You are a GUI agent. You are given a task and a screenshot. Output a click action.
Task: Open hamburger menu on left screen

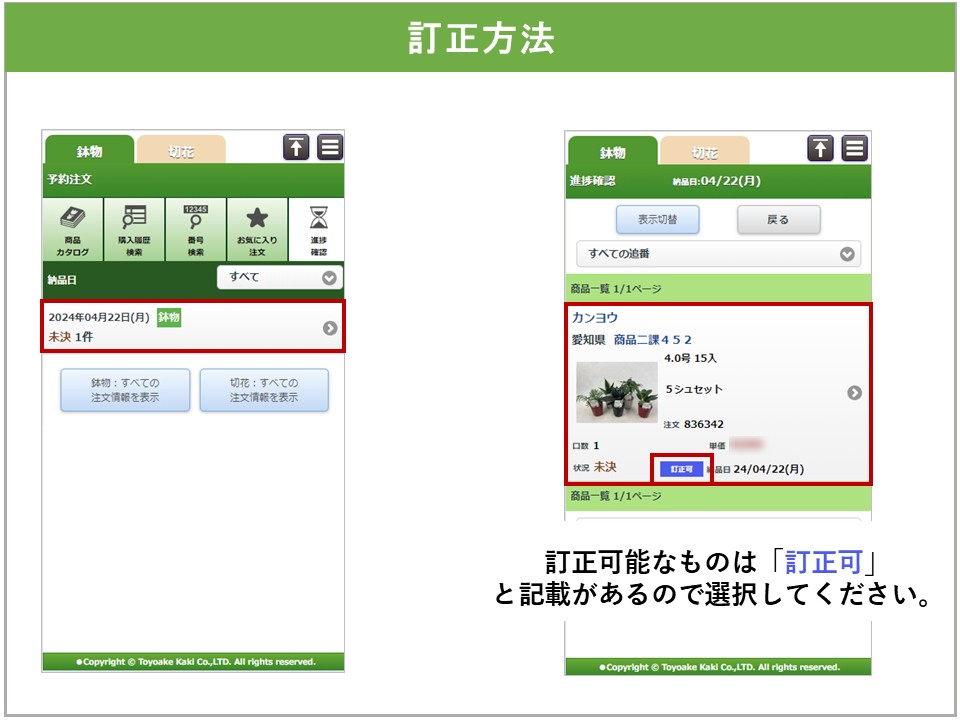coord(331,147)
